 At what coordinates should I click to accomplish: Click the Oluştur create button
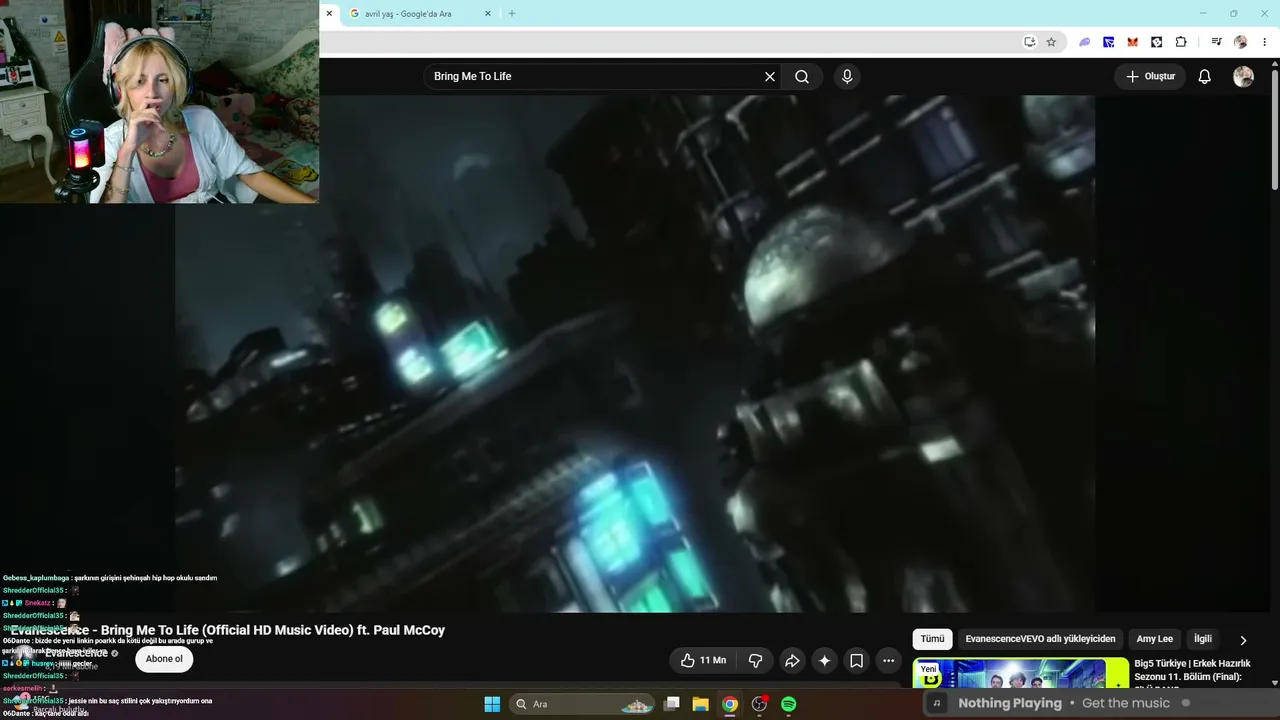[x=1150, y=76]
